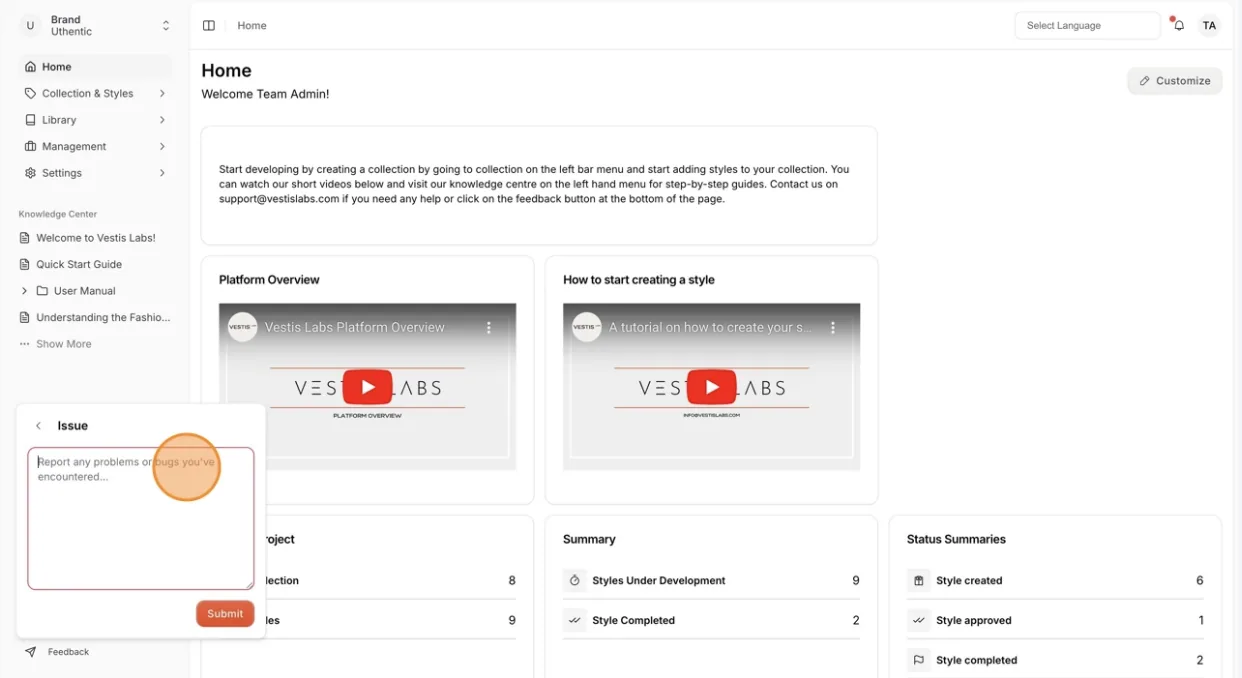Click Show More in Knowledge Center
The height and width of the screenshot is (678, 1242).
tap(64, 344)
